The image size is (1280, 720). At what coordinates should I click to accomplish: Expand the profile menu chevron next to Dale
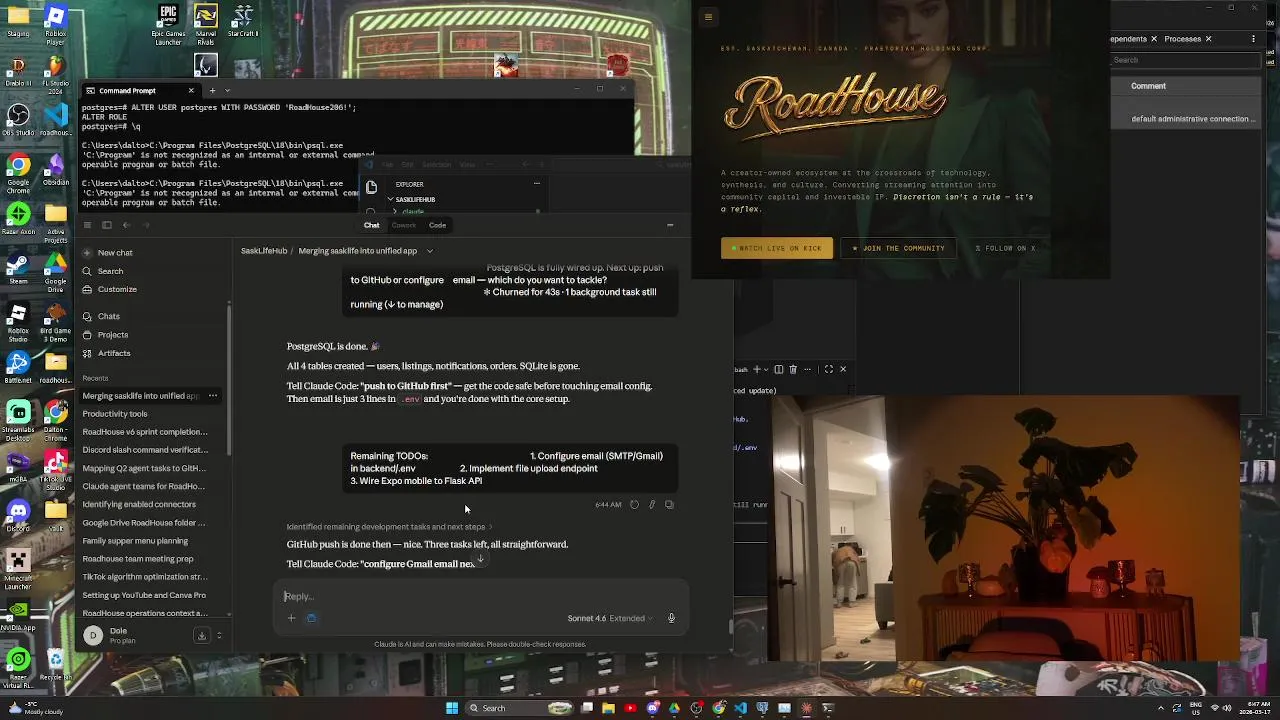click(x=219, y=635)
